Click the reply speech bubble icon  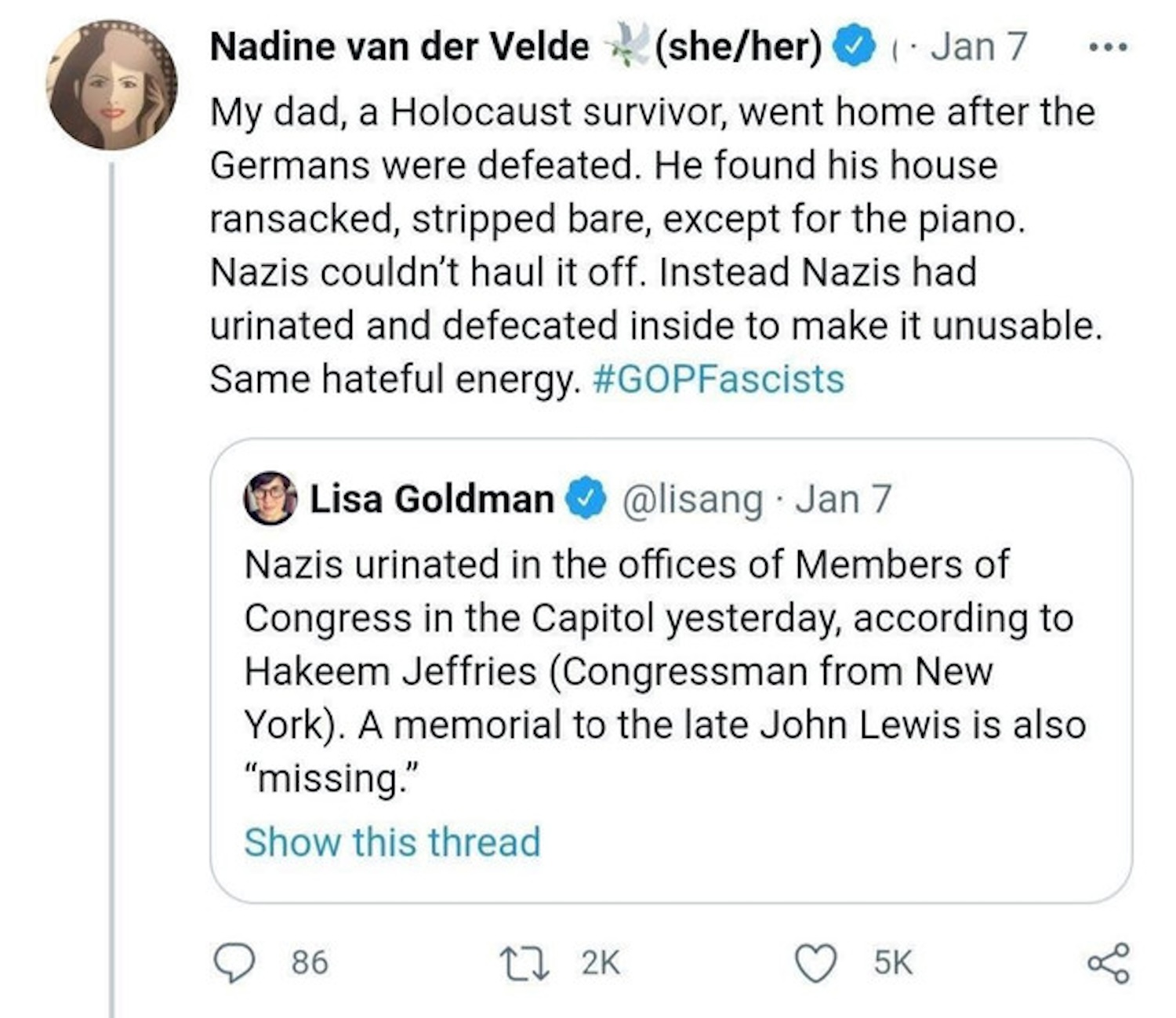(234, 962)
